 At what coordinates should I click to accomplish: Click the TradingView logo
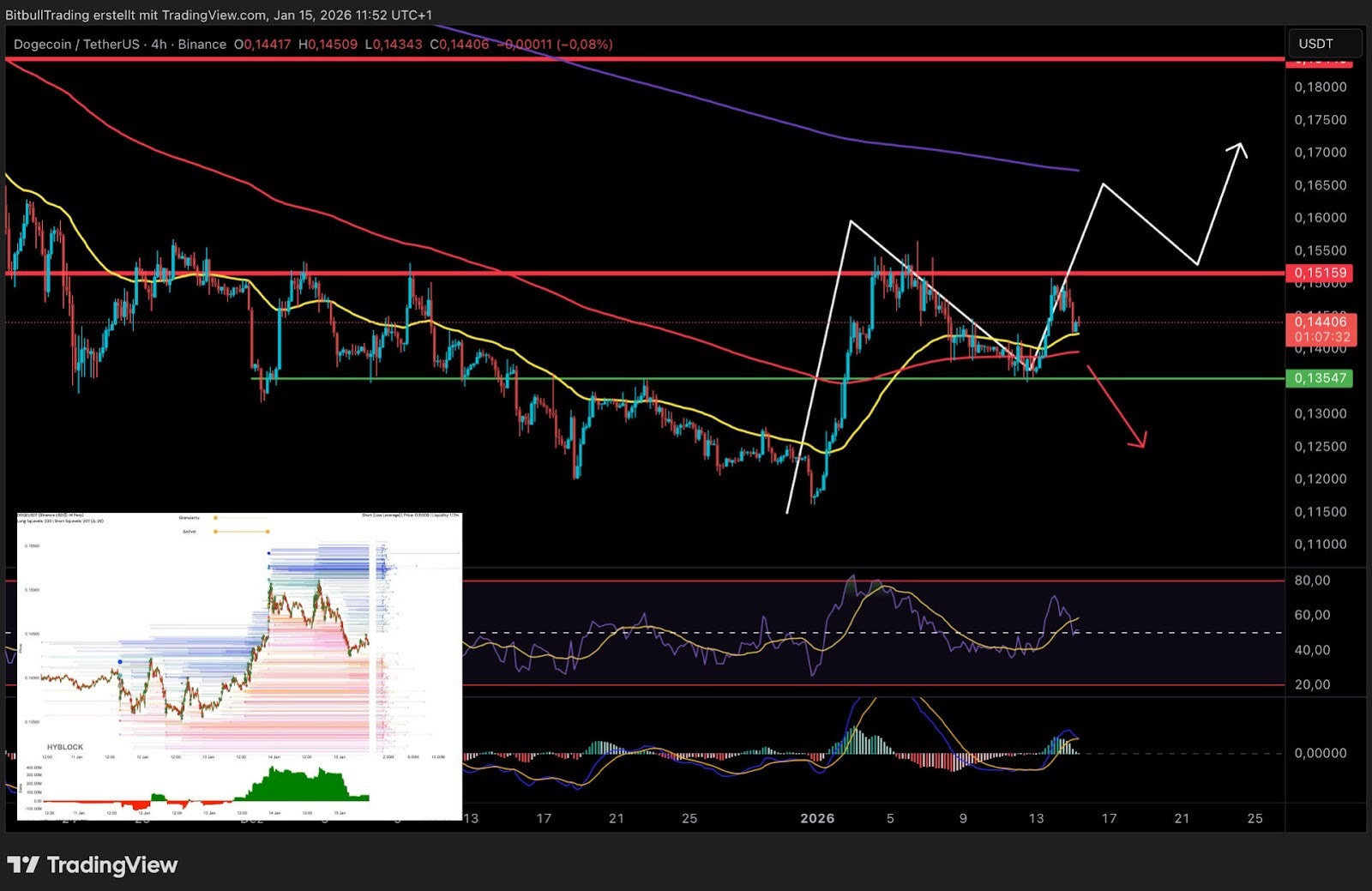pyautogui.click(x=92, y=864)
